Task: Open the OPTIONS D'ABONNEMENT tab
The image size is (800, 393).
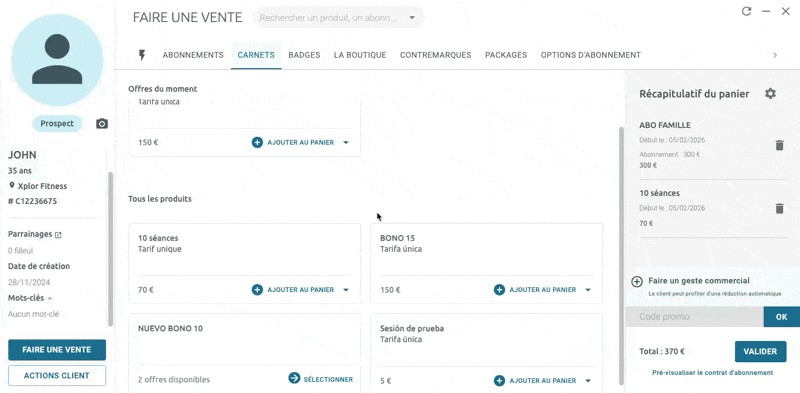Action: point(590,55)
